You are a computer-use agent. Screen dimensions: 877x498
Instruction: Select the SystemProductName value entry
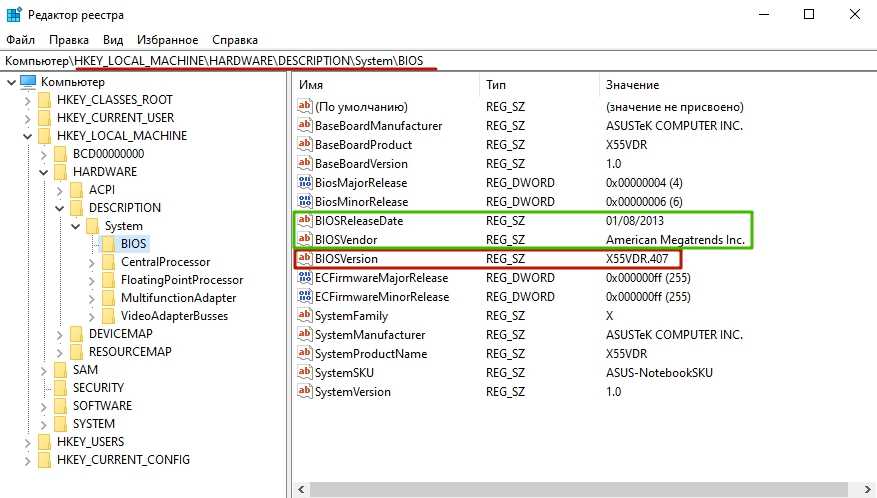[370, 354]
